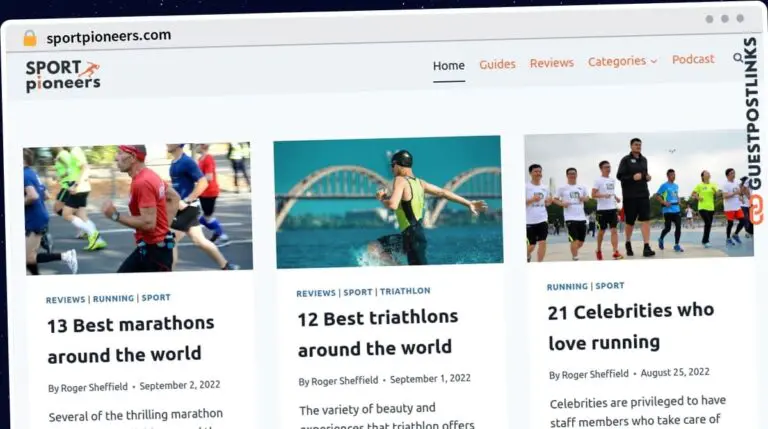Viewport: 768px width, 429px height.
Task: Open '21 Celebrities who love running' article
Action: click(631, 327)
